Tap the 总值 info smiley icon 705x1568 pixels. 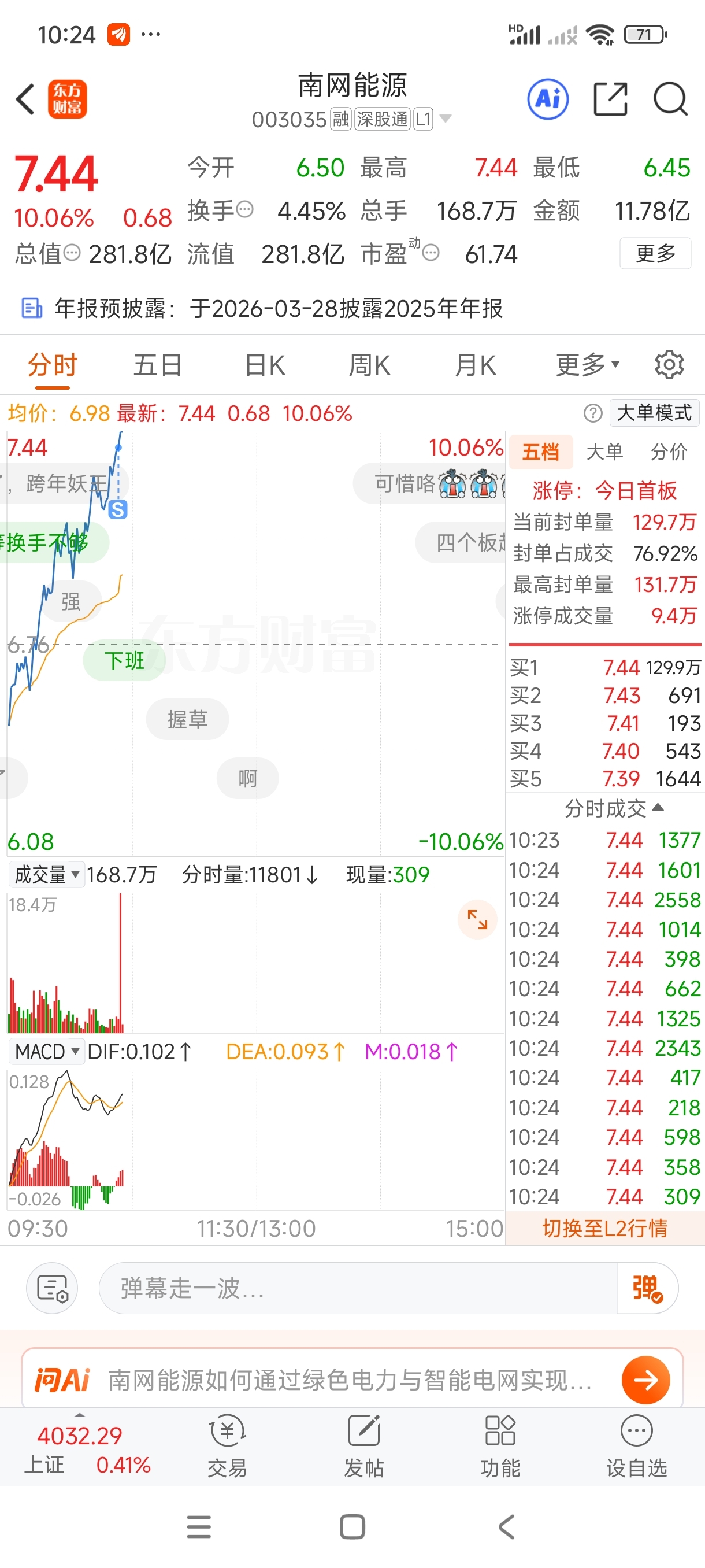coord(72,253)
